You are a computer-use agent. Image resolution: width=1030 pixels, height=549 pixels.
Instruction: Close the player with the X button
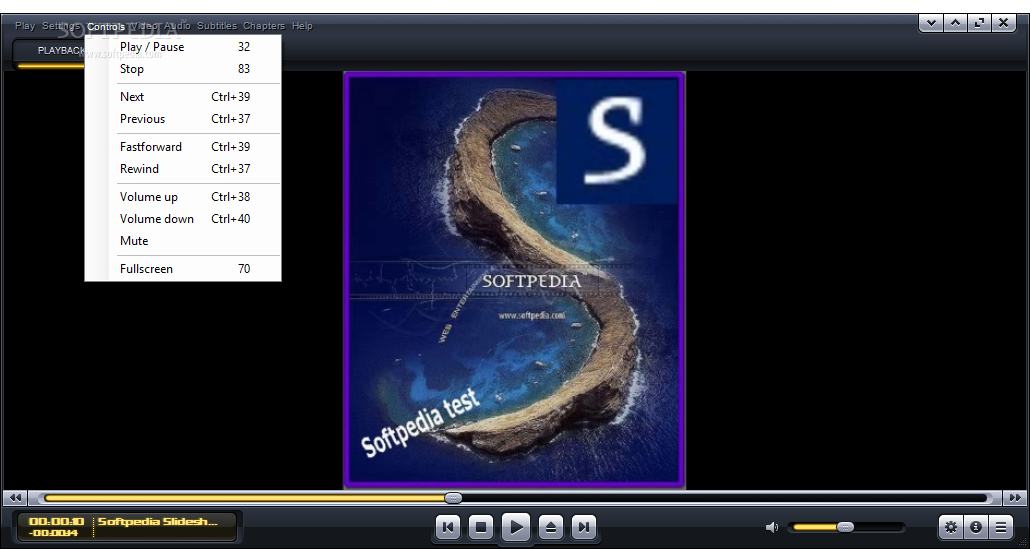pyautogui.click(x=1004, y=24)
